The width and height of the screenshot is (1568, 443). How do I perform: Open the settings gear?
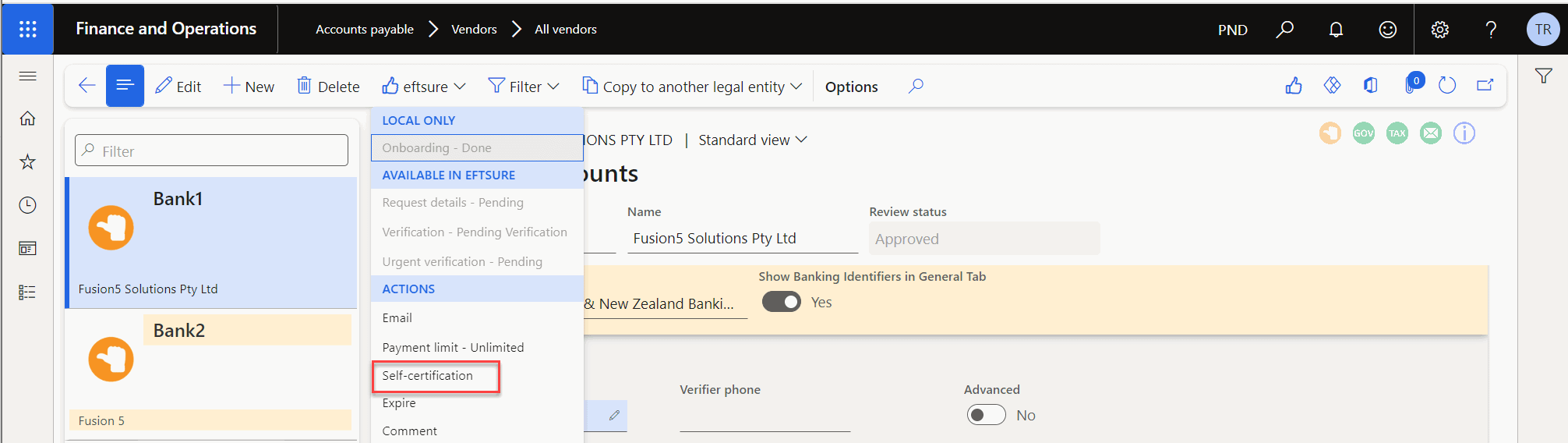pyautogui.click(x=1439, y=30)
